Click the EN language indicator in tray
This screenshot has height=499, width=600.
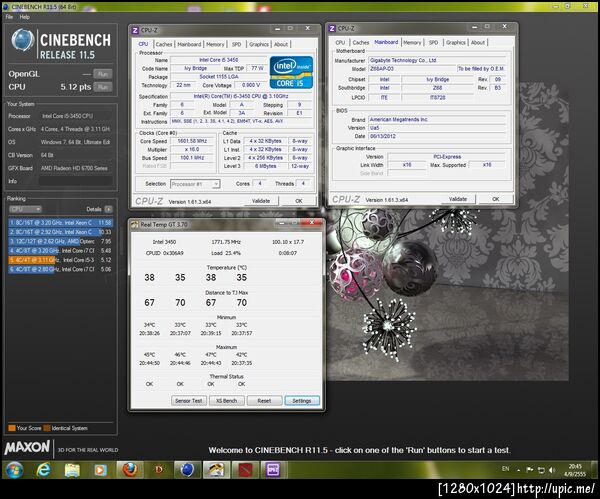(x=505, y=469)
